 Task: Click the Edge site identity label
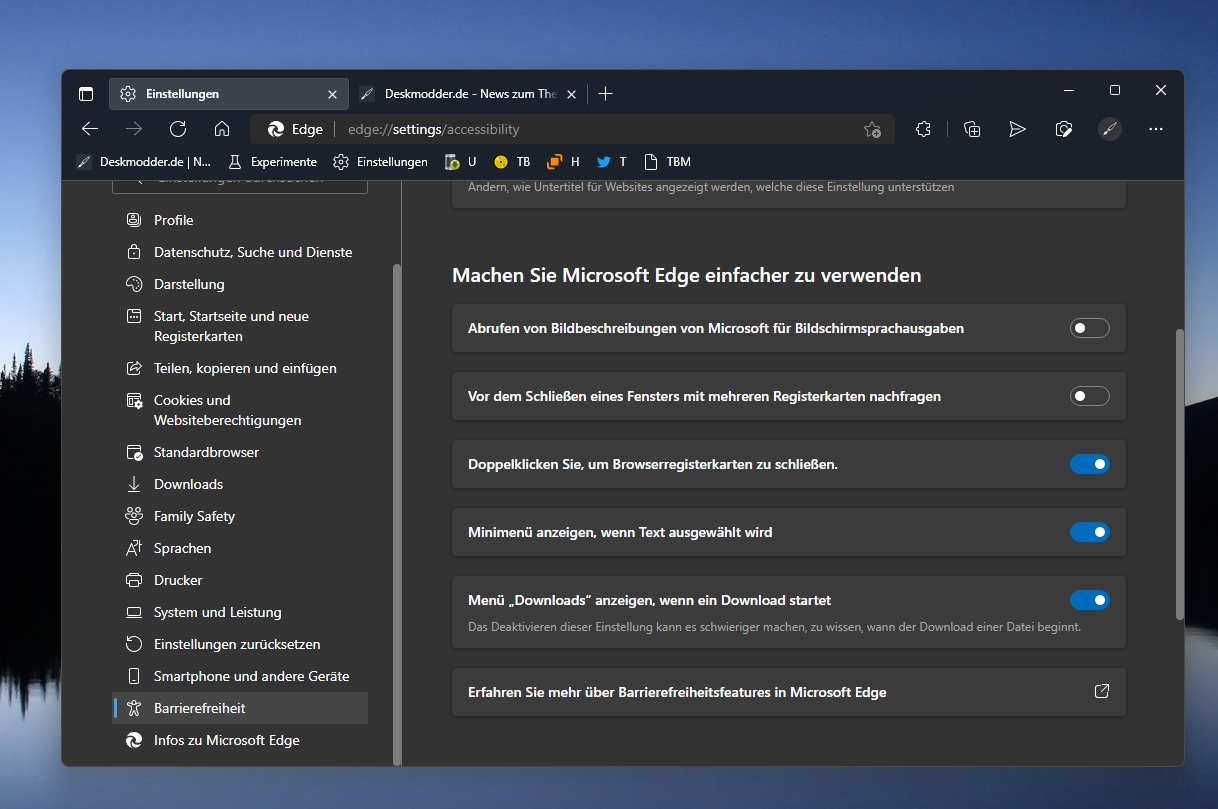pos(295,129)
